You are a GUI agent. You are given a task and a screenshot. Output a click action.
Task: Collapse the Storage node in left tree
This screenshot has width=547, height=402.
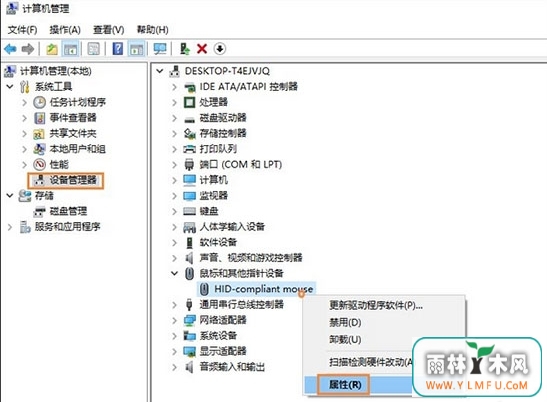pos(10,195)
